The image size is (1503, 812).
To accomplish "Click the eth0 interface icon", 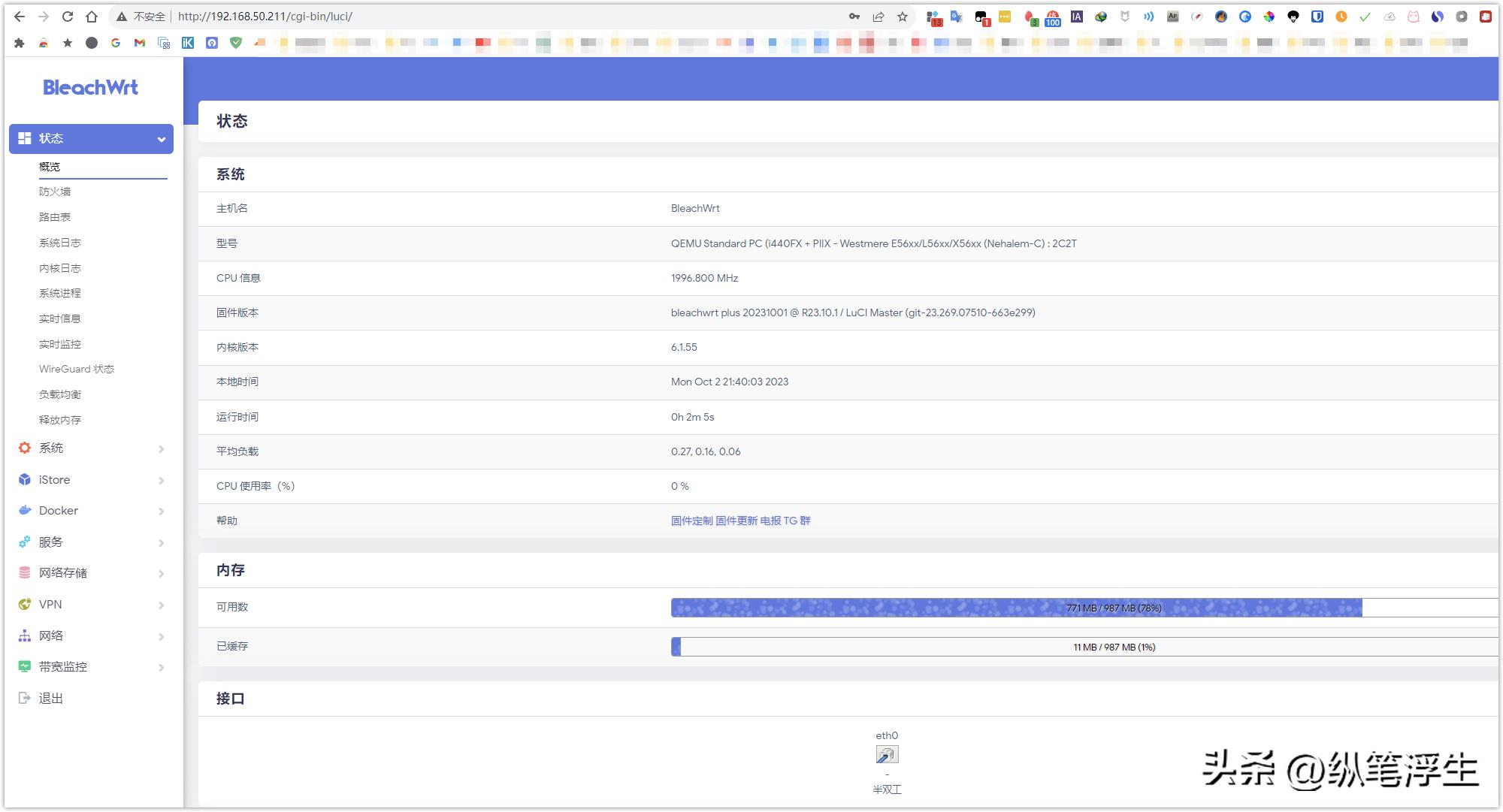I will (x=887, y=755).
